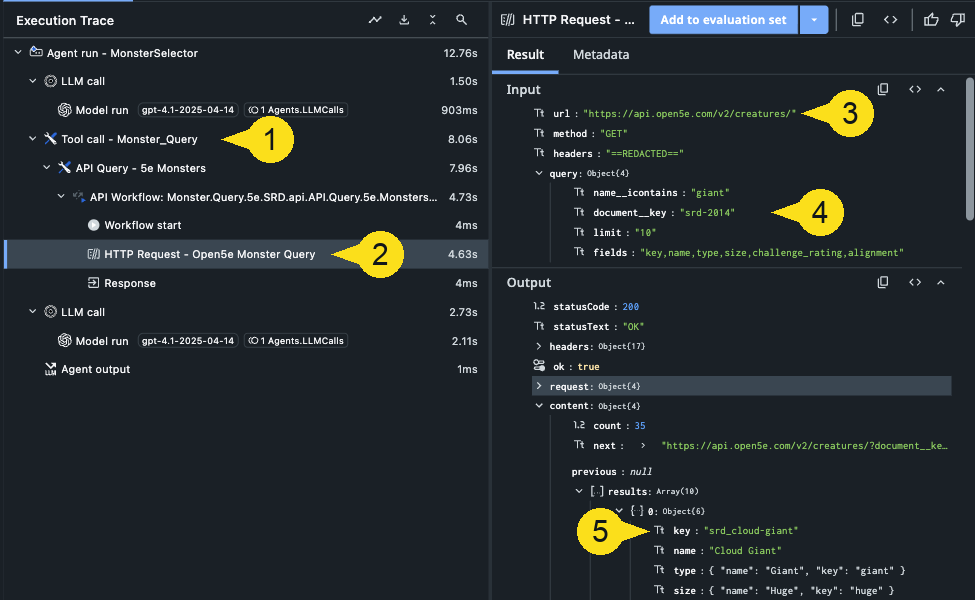This screenshot has height=600, width=975.
Task: Click the Tool call wrench icon
Action: pyautogui.click(x=50, y=139)
